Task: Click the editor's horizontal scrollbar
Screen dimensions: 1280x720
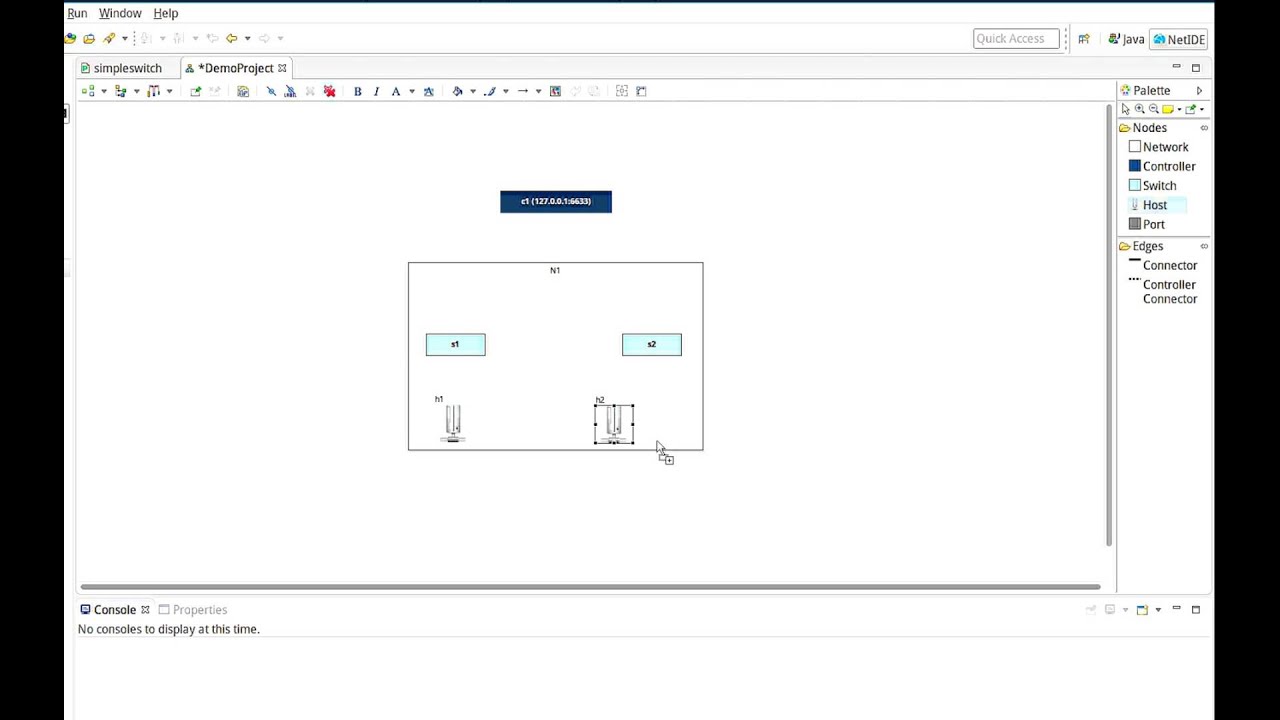Action: tap(590, 587)
